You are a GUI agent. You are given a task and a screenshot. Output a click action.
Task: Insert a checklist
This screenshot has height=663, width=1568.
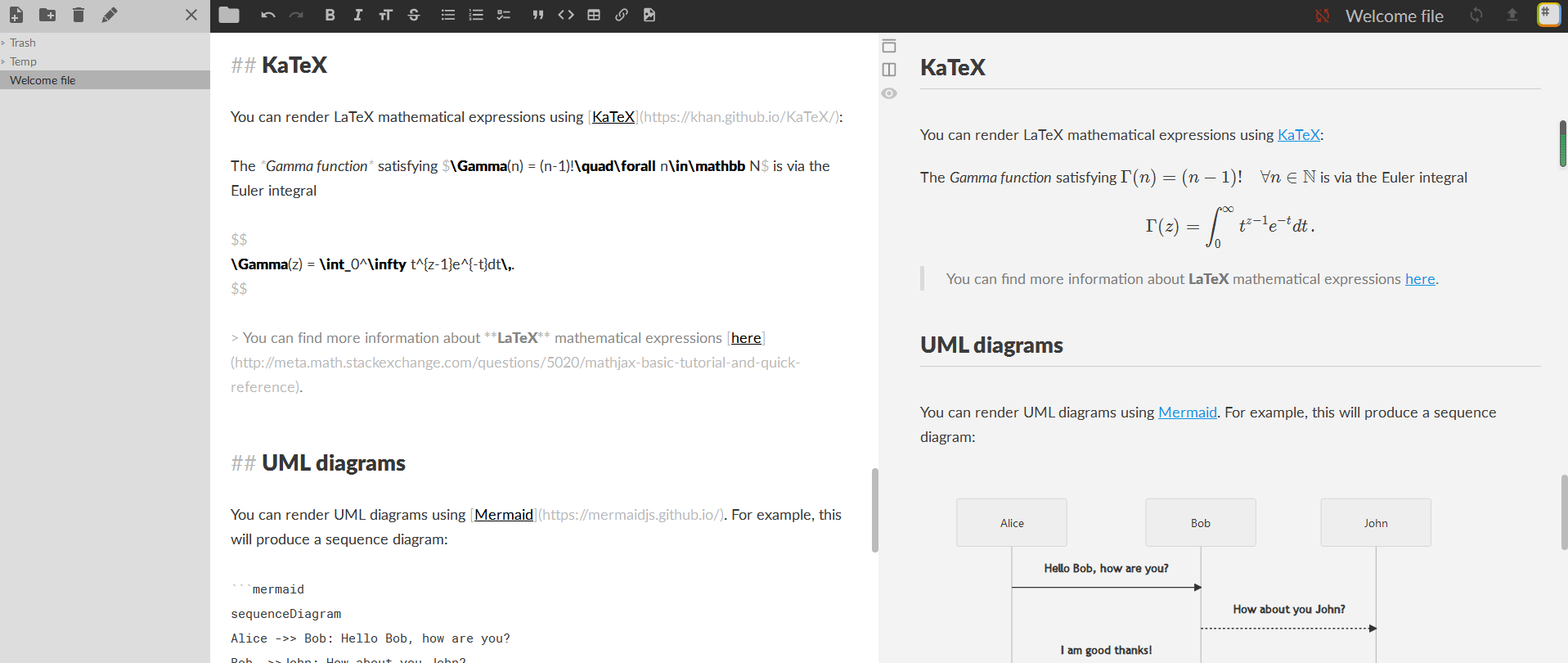pos(504,15)
